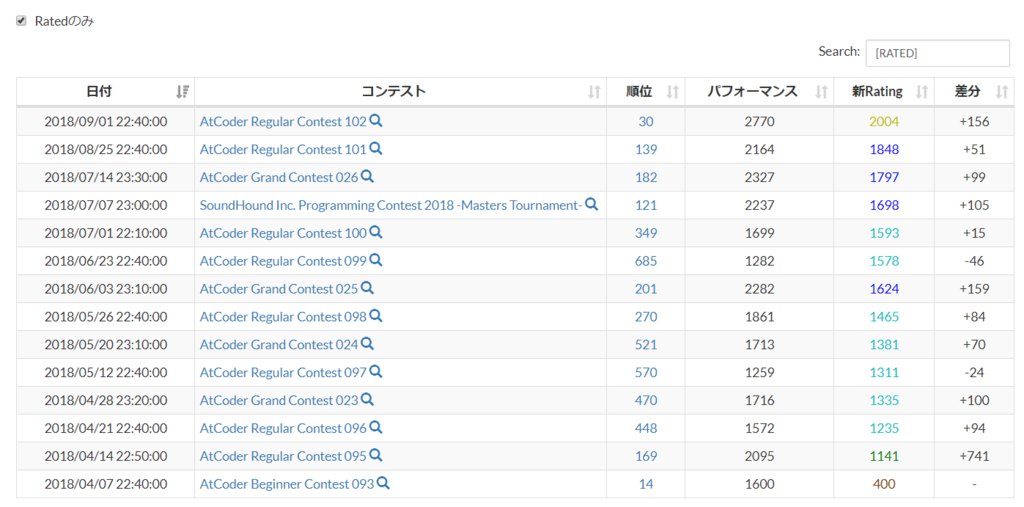
Task: Open magnifier icon for AtCoder Grand Contest 026
Action: [368, 176]
